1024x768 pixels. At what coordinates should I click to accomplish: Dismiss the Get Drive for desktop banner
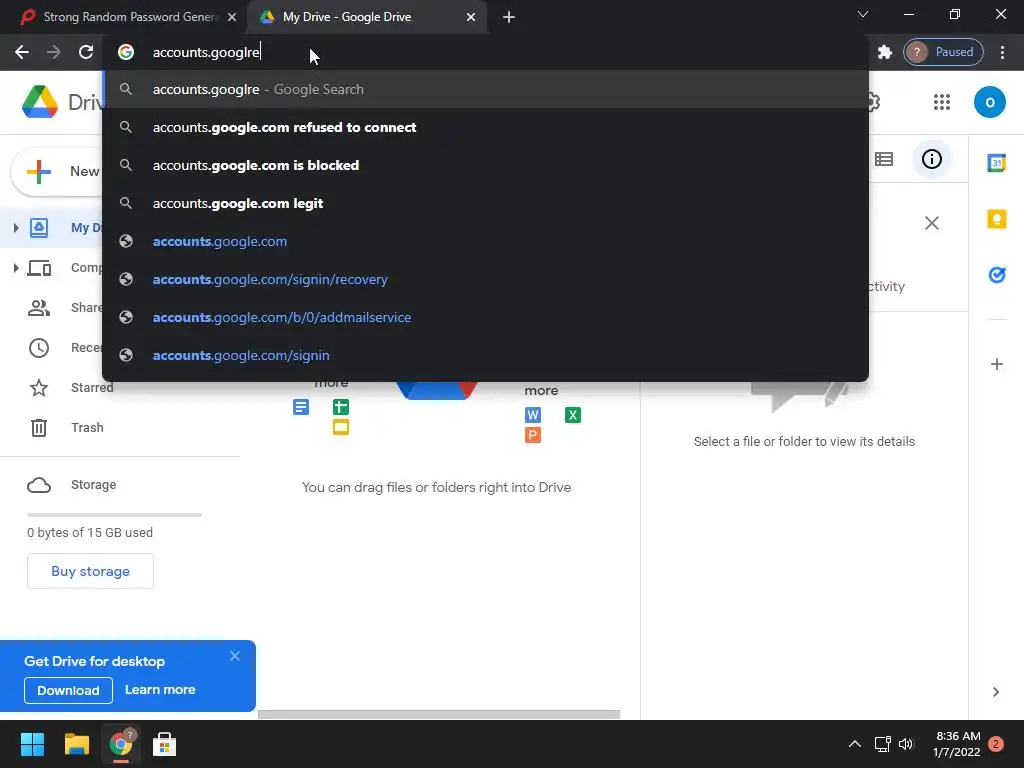coord(234,656)
